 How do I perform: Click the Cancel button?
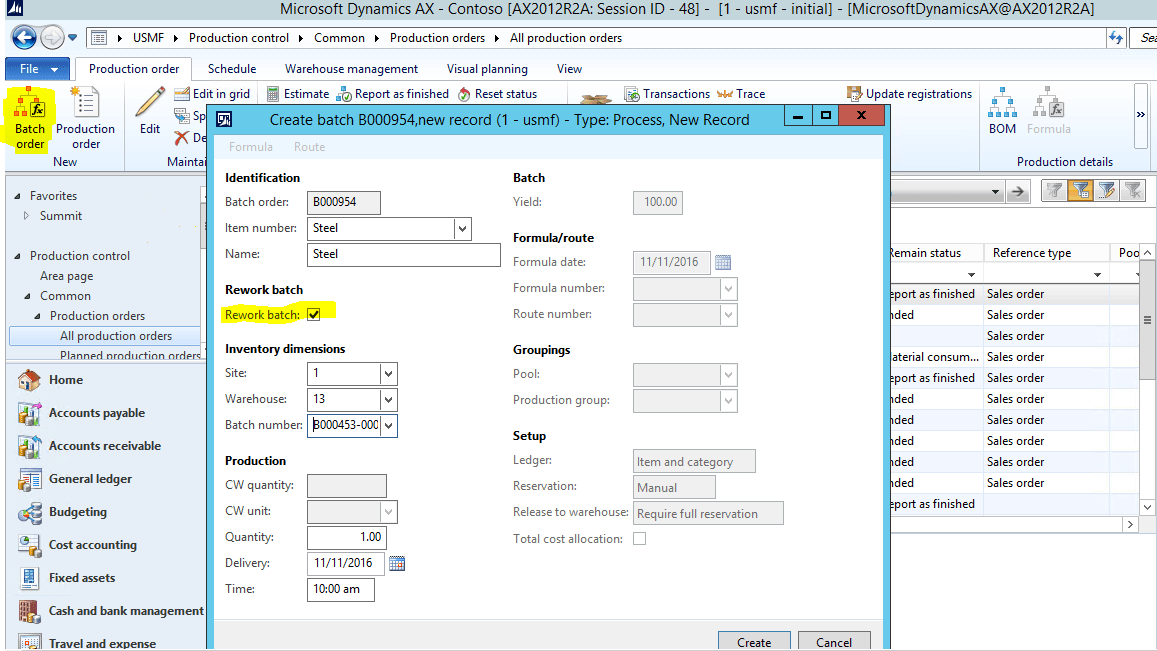(x=833, y=642)
